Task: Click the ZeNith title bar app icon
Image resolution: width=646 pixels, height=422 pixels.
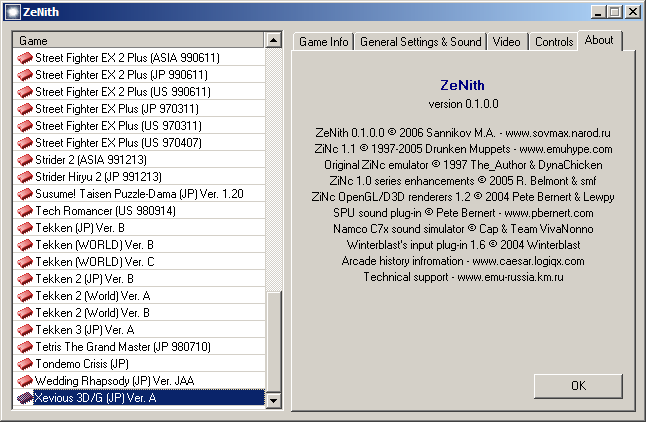Action: coord(12,12)
